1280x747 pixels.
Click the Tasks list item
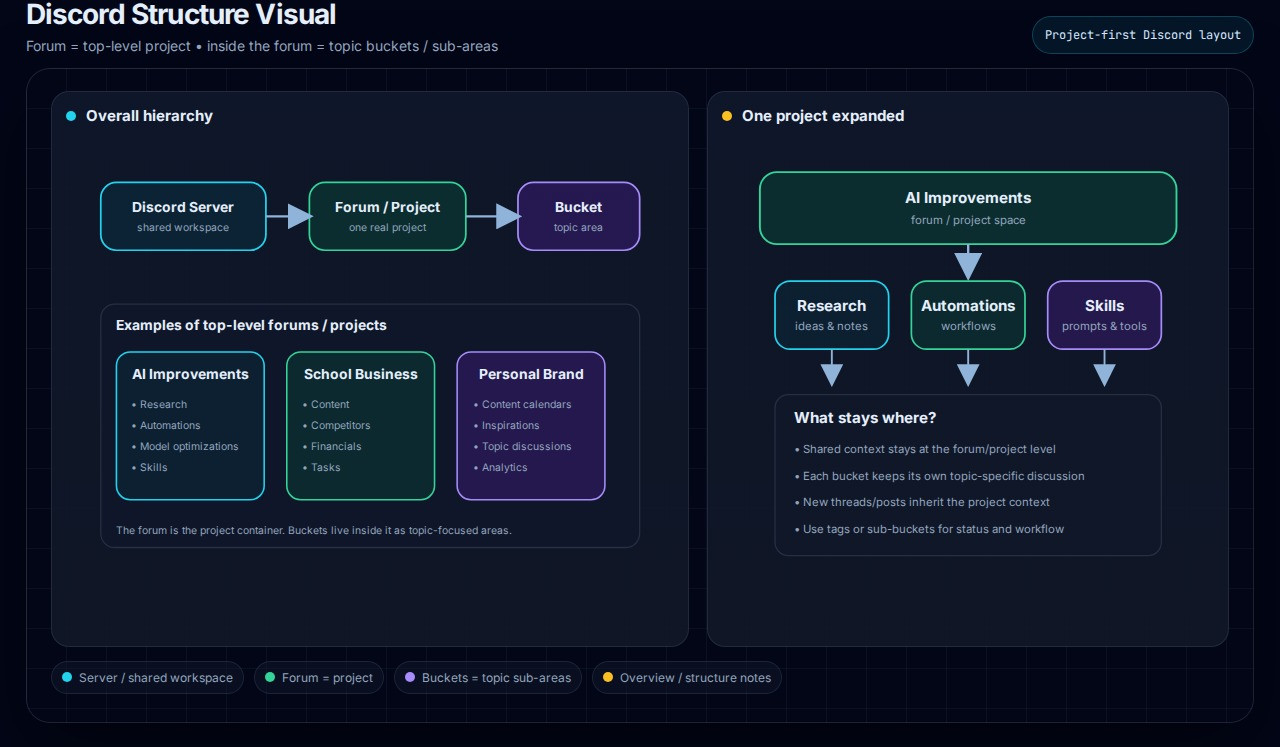click(x=321, y=468)
